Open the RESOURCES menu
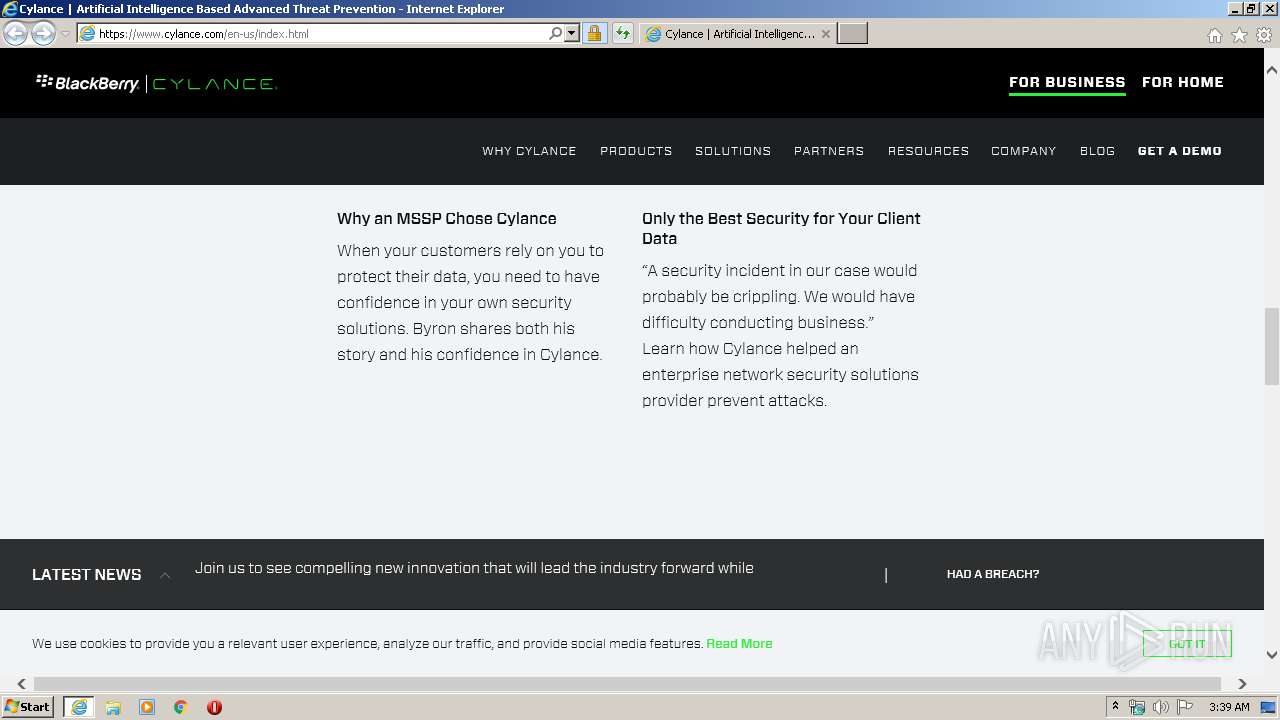The width and height of the screenshot is (1280, 720). click(928, 151)
